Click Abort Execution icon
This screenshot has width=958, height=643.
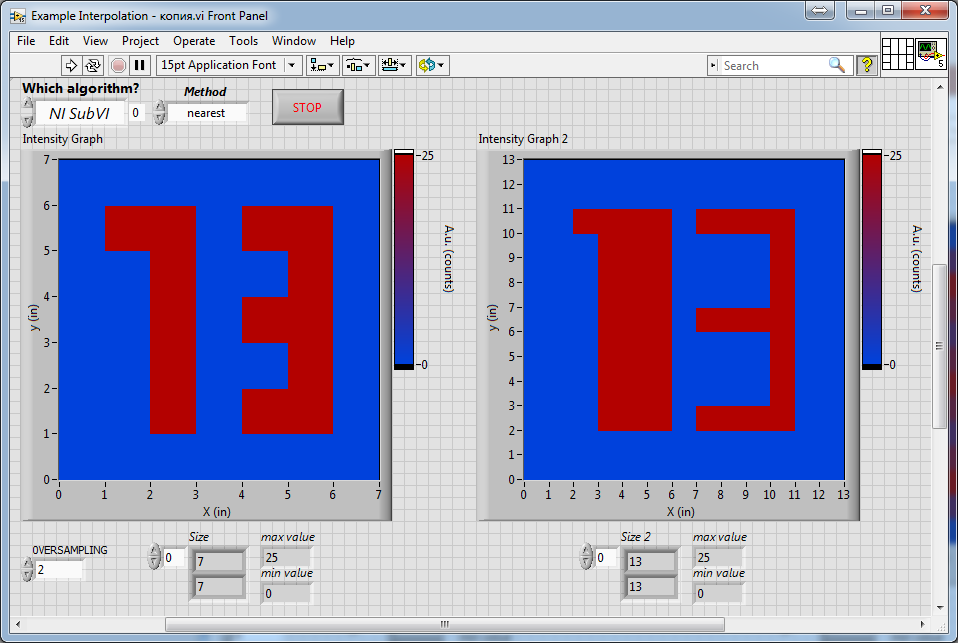pos(118,65)
